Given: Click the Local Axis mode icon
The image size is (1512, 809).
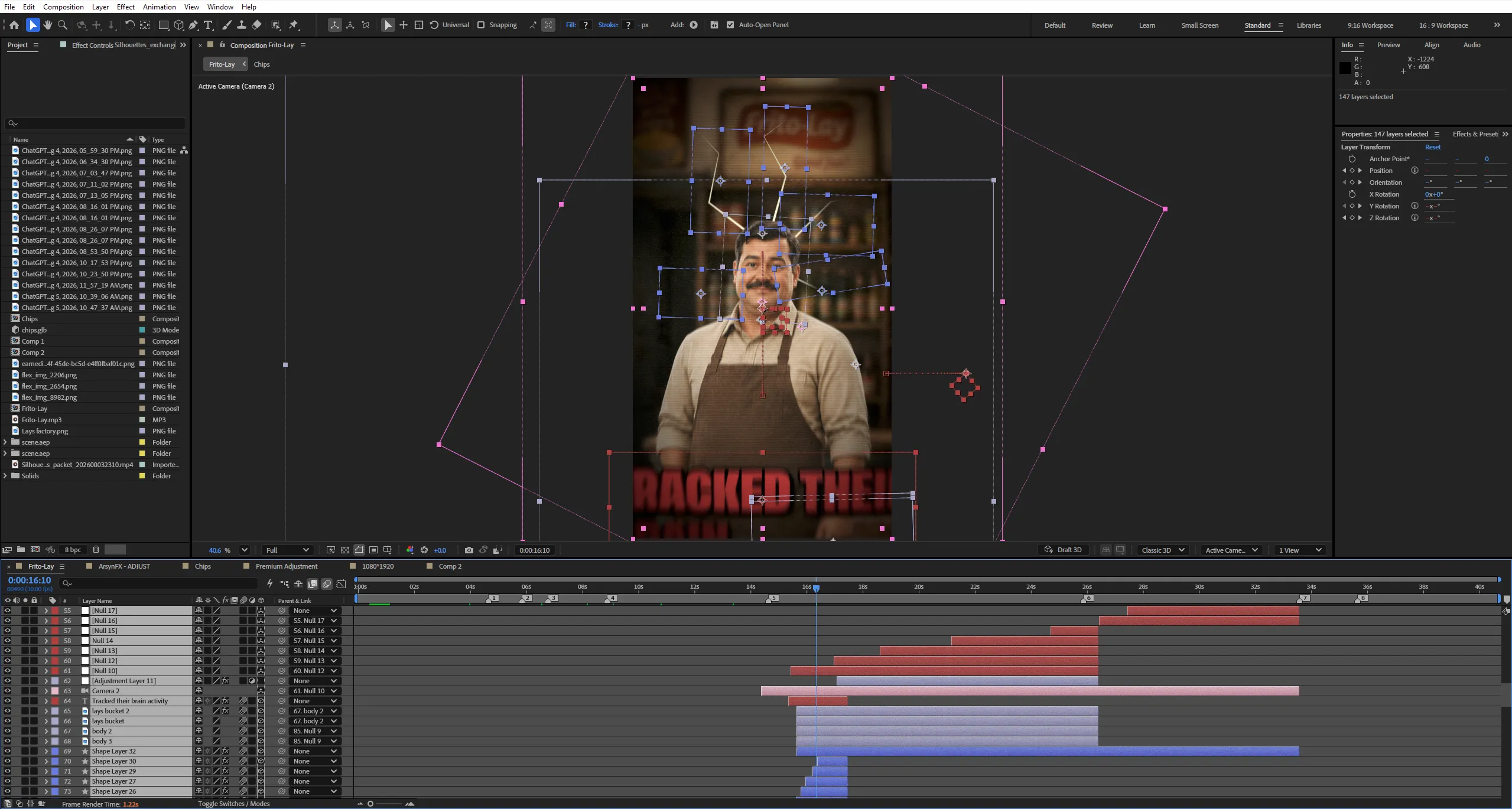Looking at the screenshot, I should [x=335, y=25].
